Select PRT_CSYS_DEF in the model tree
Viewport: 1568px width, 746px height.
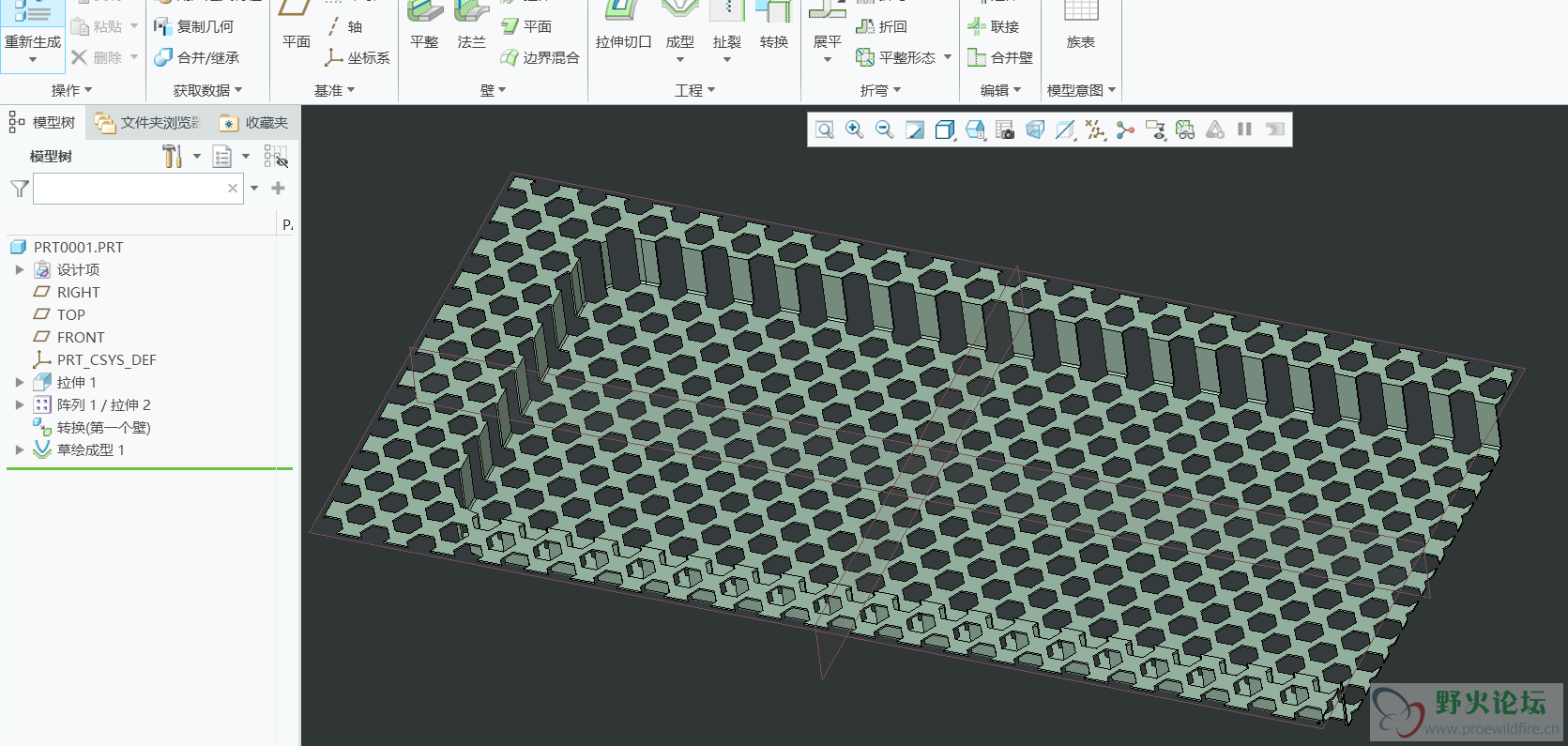point(95,359)
